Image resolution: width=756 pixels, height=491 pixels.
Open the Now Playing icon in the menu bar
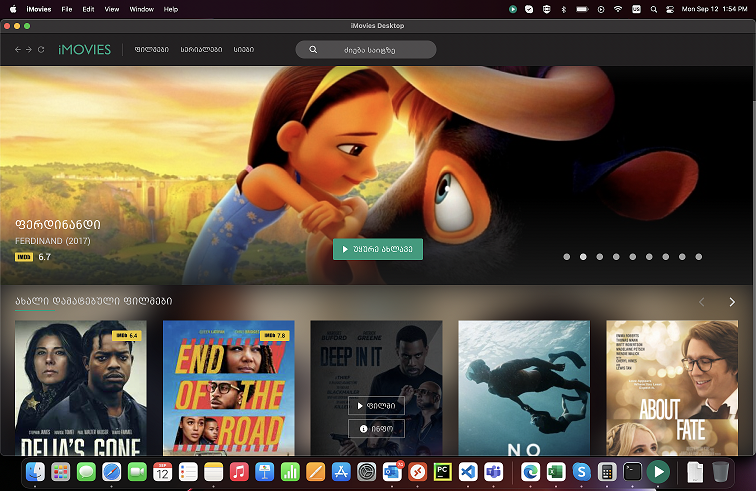click(601, 9)
